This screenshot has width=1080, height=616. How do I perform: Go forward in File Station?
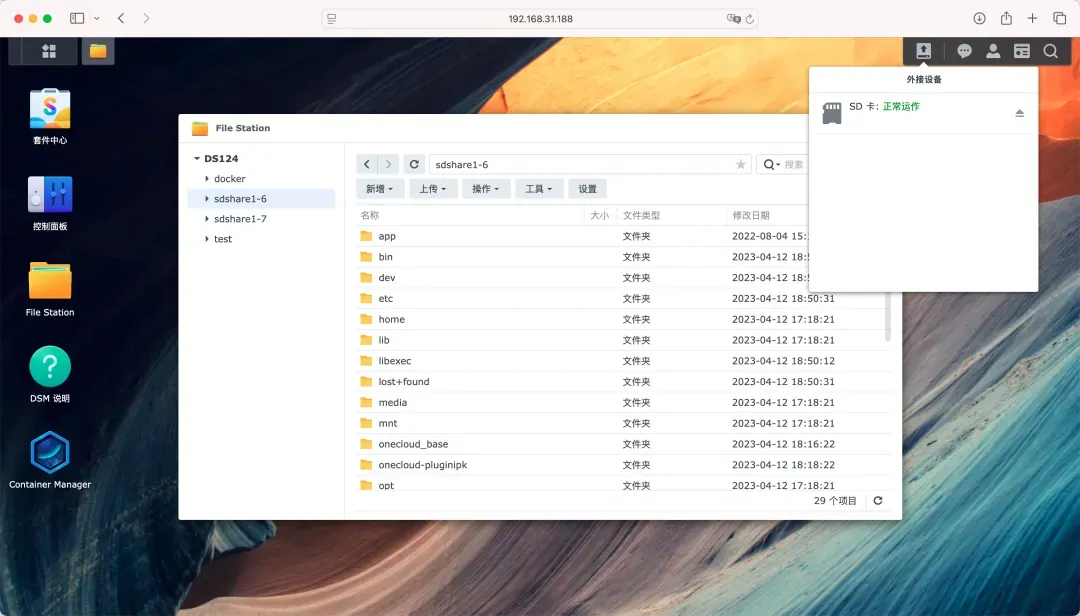(388, 164)
